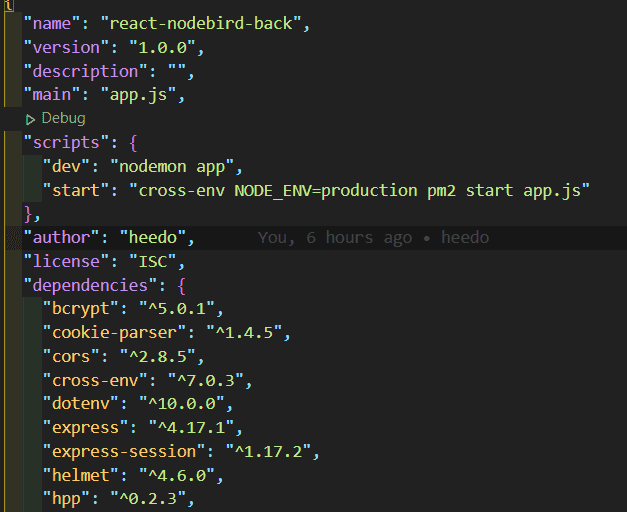The width and height of the screenshot is (627, 512).
Task: Click the git blame annotation 'You, 6 hours ago'
Action: coord(335,238)
